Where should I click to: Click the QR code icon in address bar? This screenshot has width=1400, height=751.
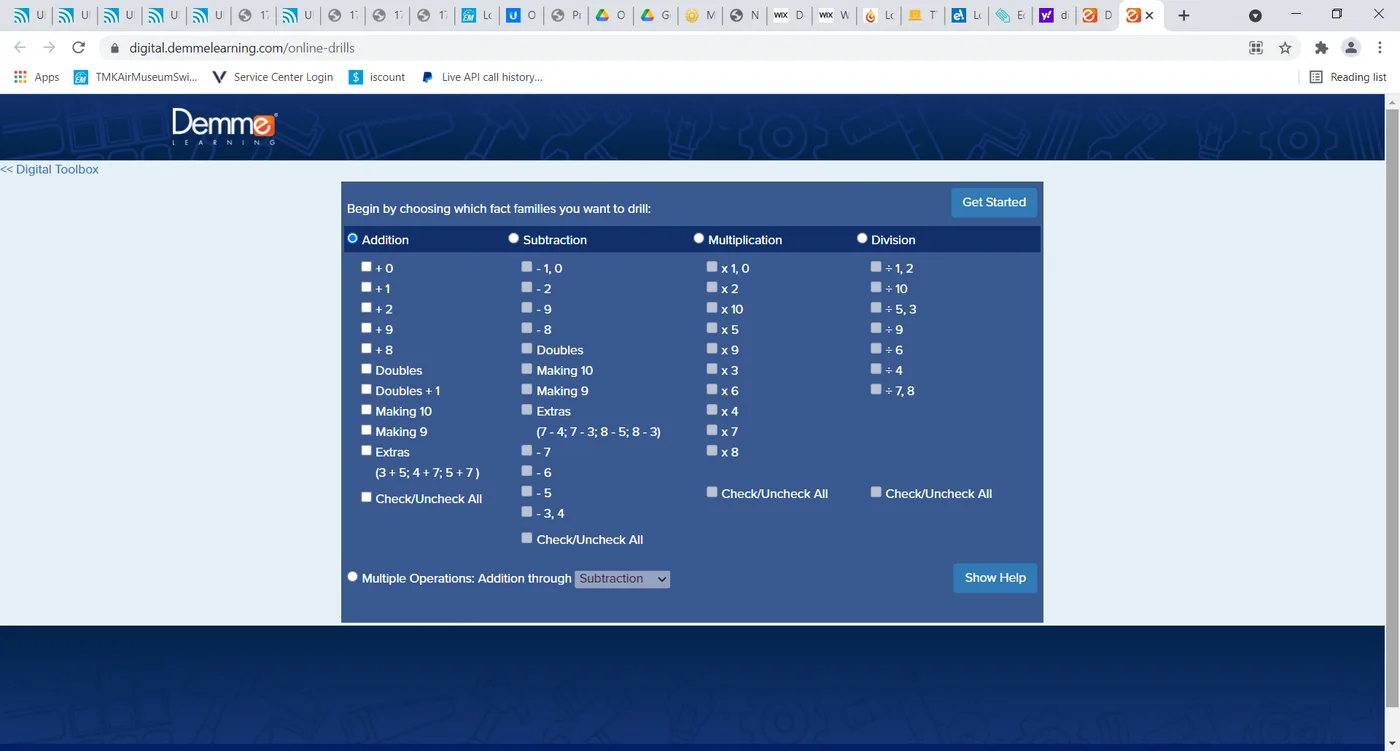tap(1256, 47)
